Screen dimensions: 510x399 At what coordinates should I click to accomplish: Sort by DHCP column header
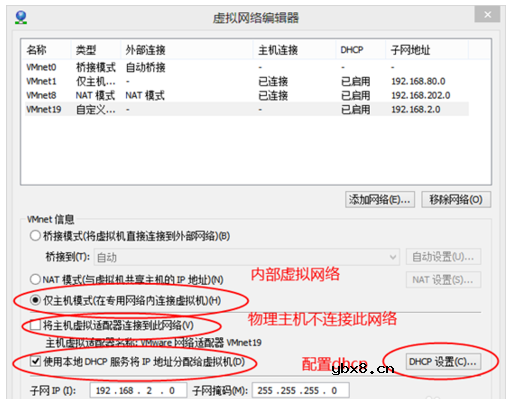(361, 50)
